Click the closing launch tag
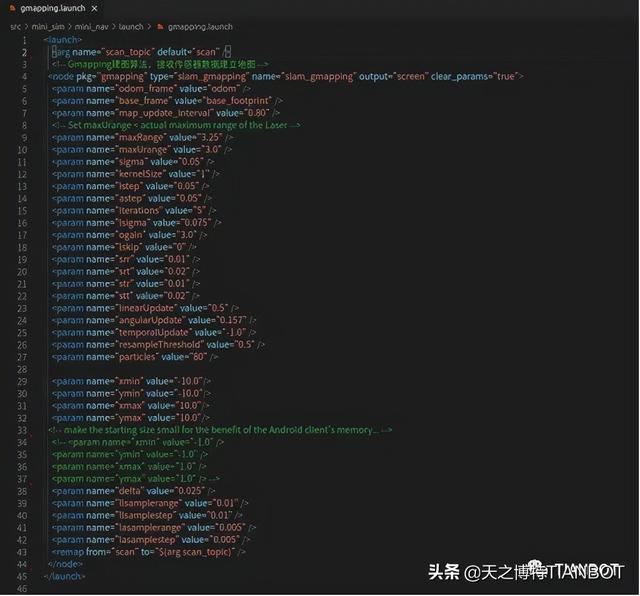The image size is (640, 596). 64,576
